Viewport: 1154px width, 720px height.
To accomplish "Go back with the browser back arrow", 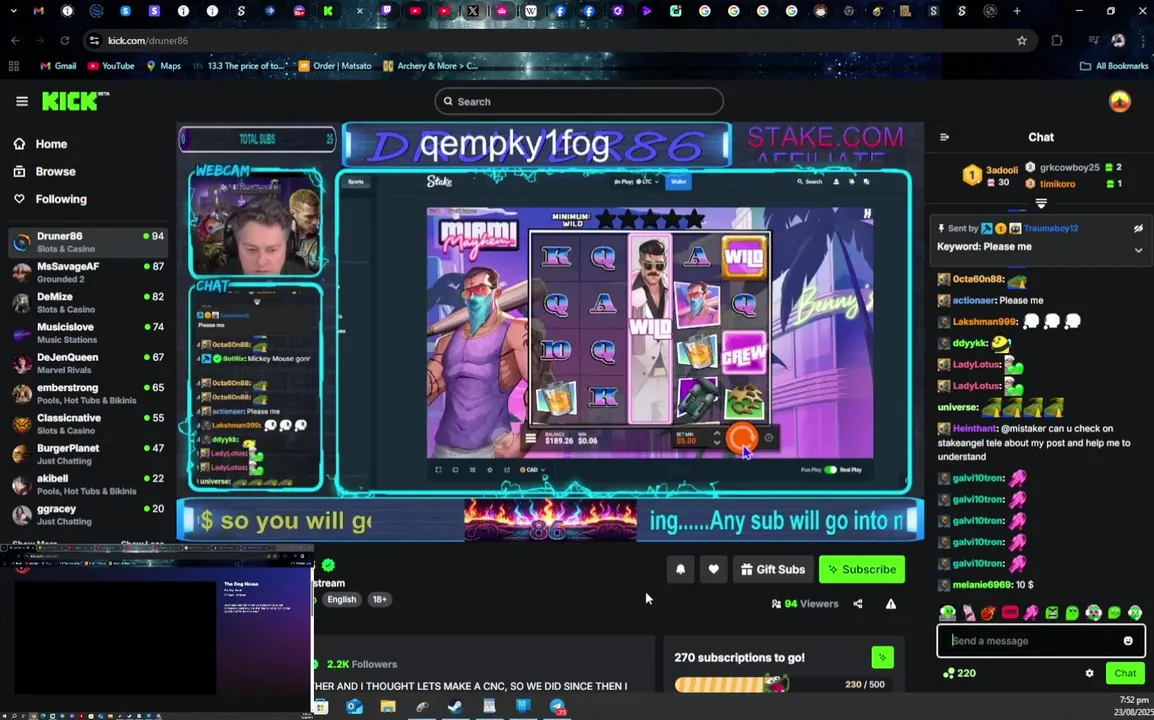I will coord(15,40).
